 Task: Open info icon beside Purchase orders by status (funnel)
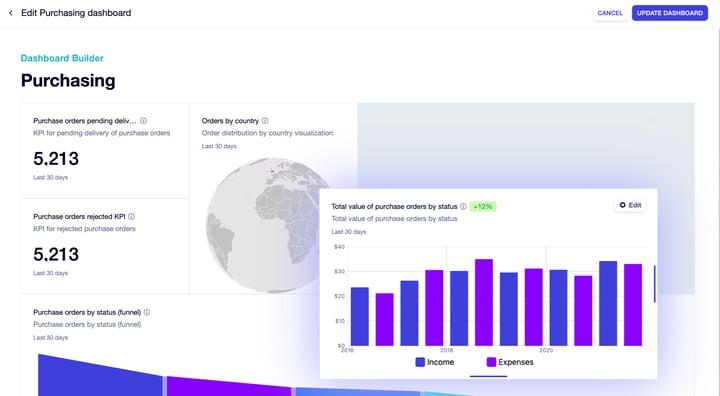[147, 312]
